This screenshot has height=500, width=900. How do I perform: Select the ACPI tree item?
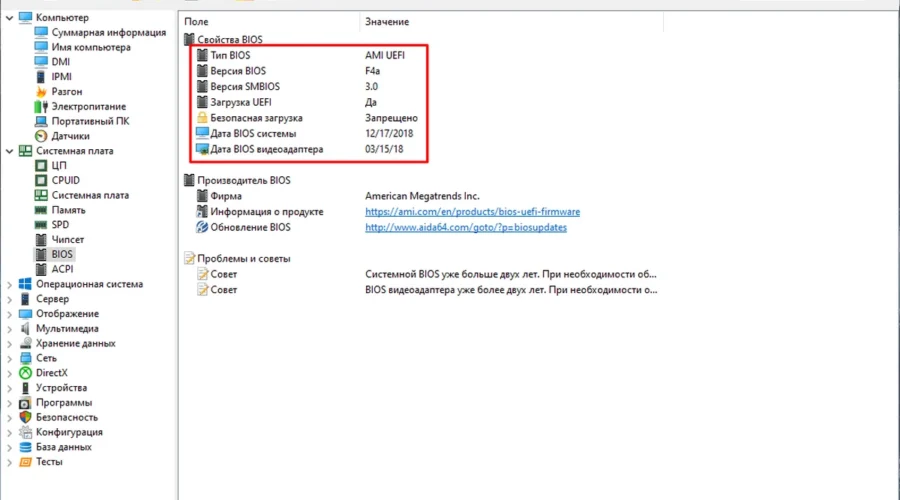62,269
